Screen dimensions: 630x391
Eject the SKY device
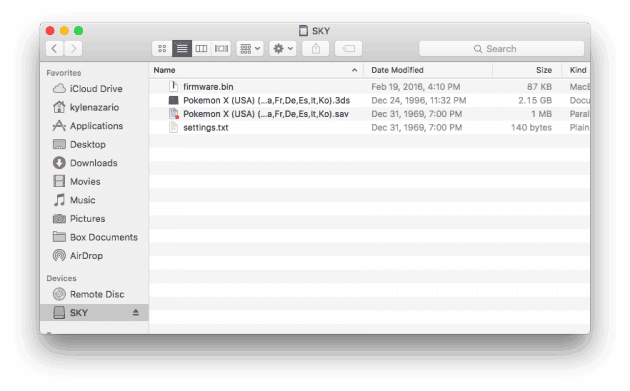(136, 313)
